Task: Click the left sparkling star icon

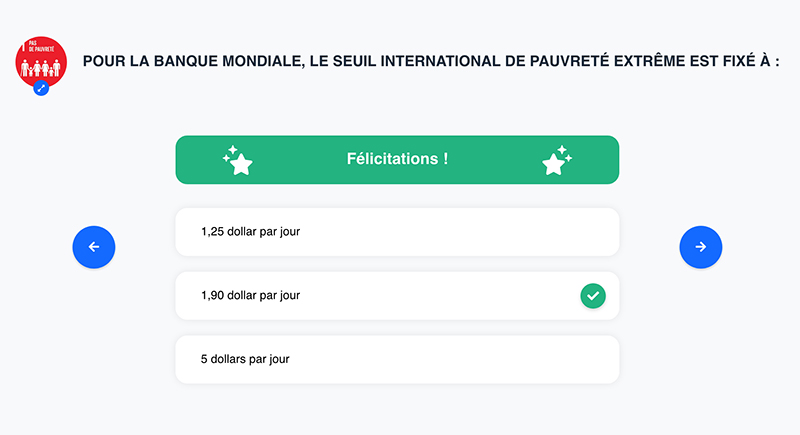Action: (237, 160)
